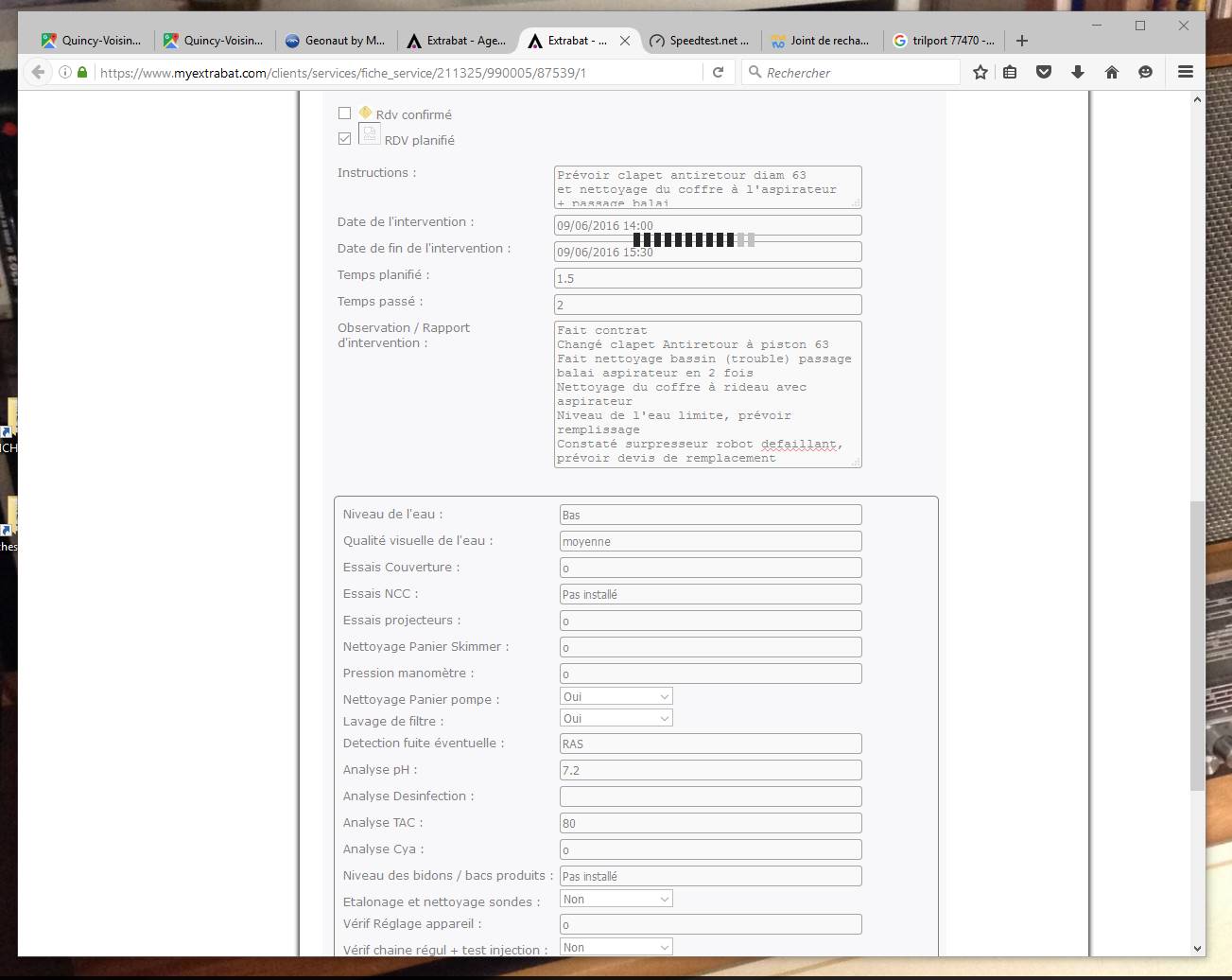The image size is (1232, 980).
Task: Expand Etalonage et nettoyage sondes dropdown
Action: tap(616, 900)
